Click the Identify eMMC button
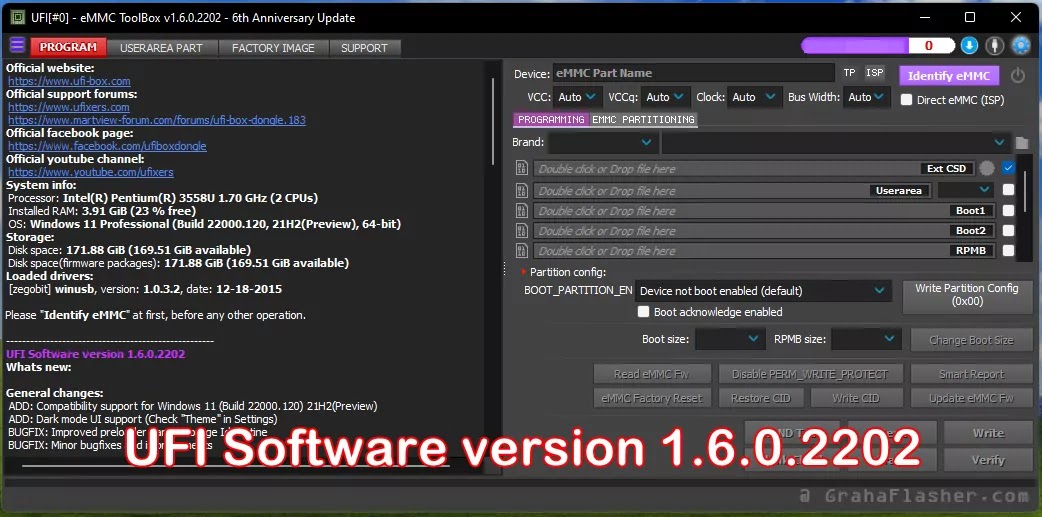1042x517 pixels. click(949, 76)
